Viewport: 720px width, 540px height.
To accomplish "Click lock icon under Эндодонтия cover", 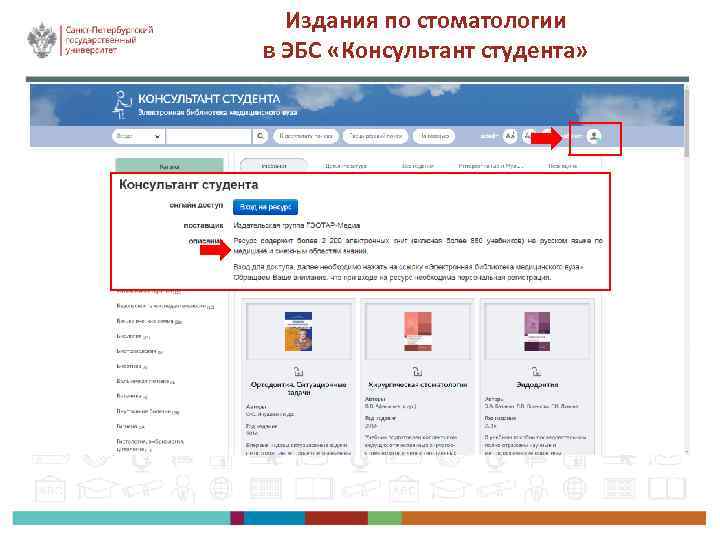I will [536, 371].
